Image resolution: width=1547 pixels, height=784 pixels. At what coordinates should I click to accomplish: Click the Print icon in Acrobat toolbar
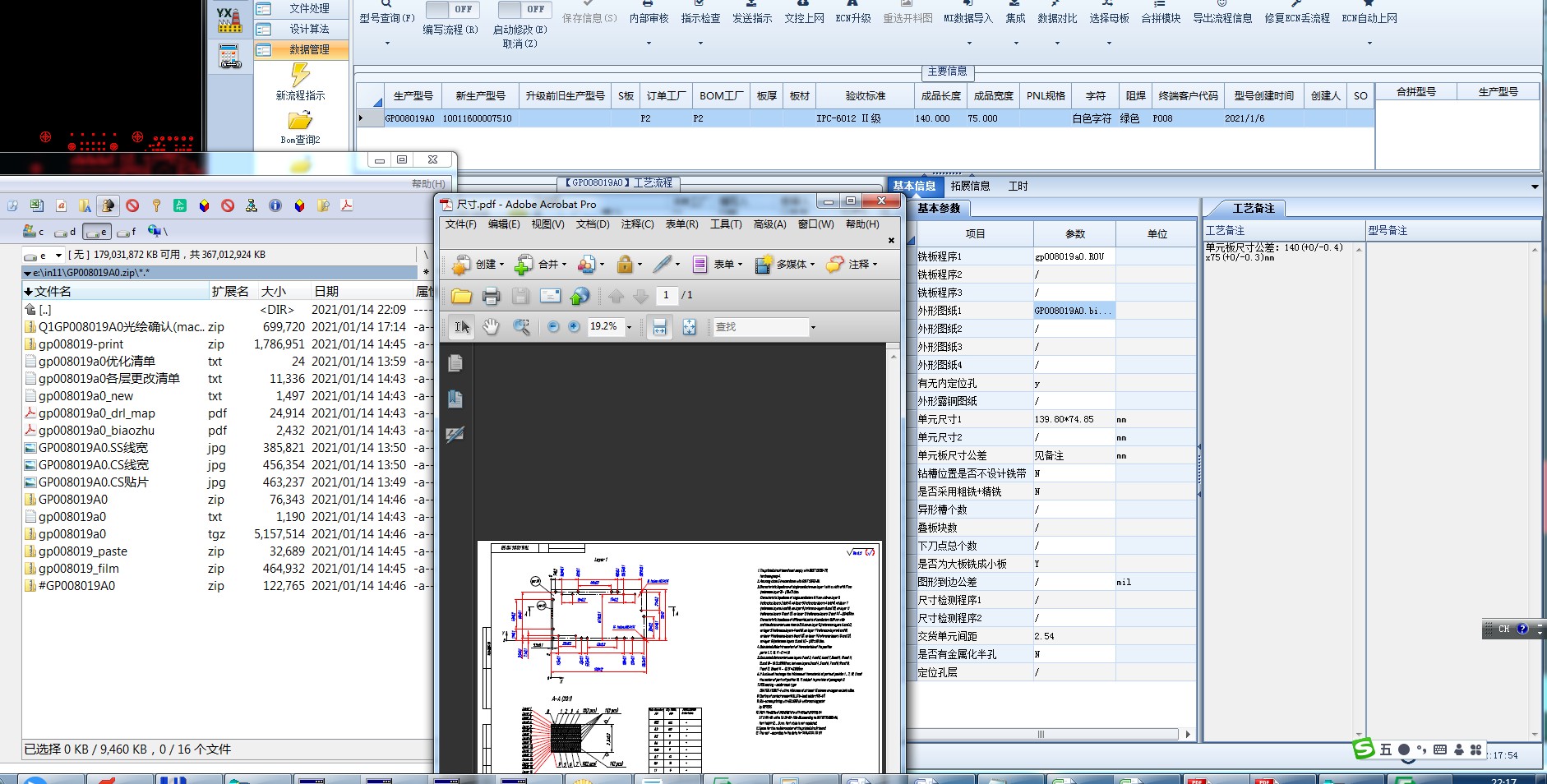pyautogui.click(x=491, y=296)
